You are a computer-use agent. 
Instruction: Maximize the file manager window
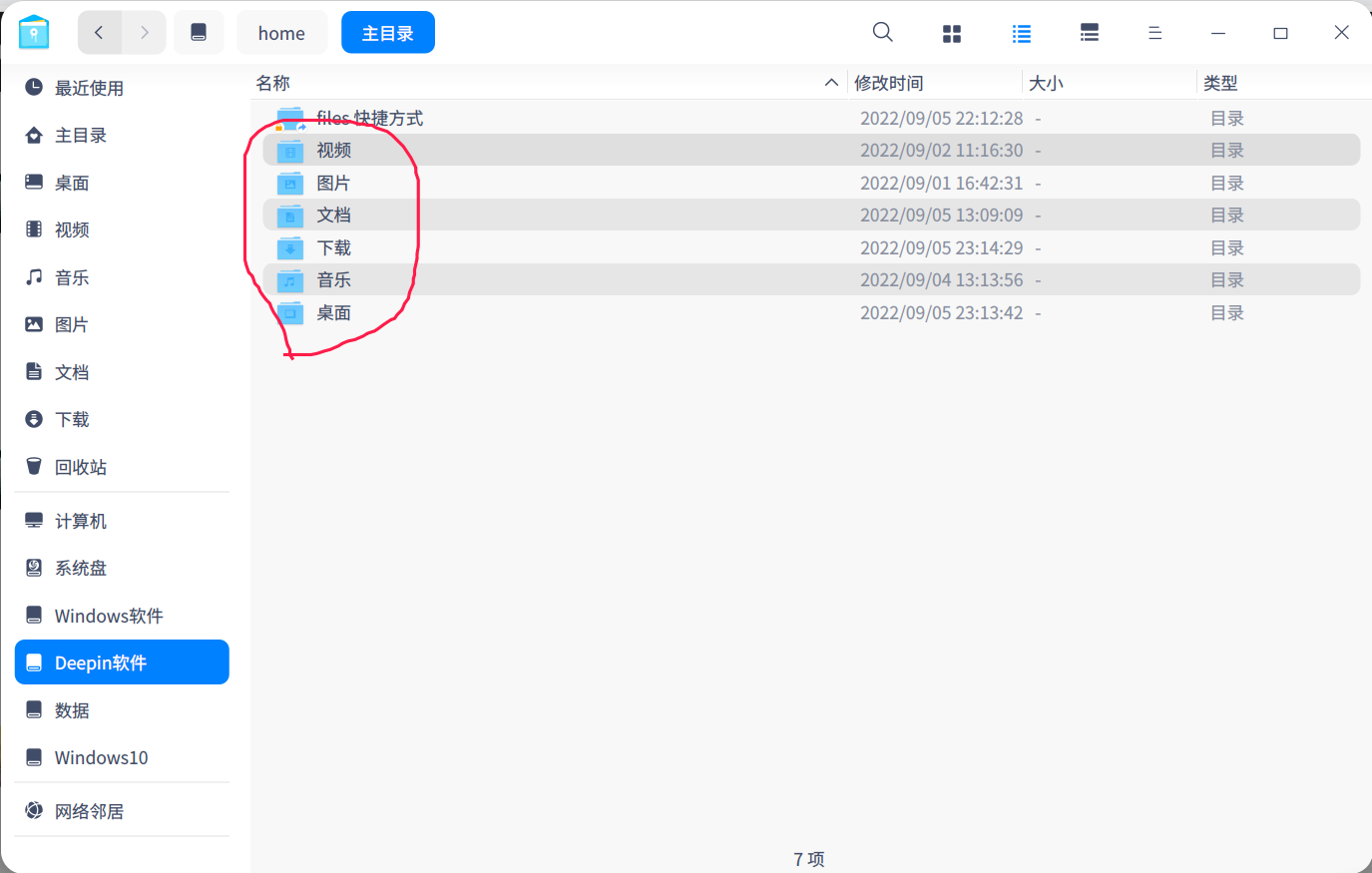click(x=1280, y=33)
